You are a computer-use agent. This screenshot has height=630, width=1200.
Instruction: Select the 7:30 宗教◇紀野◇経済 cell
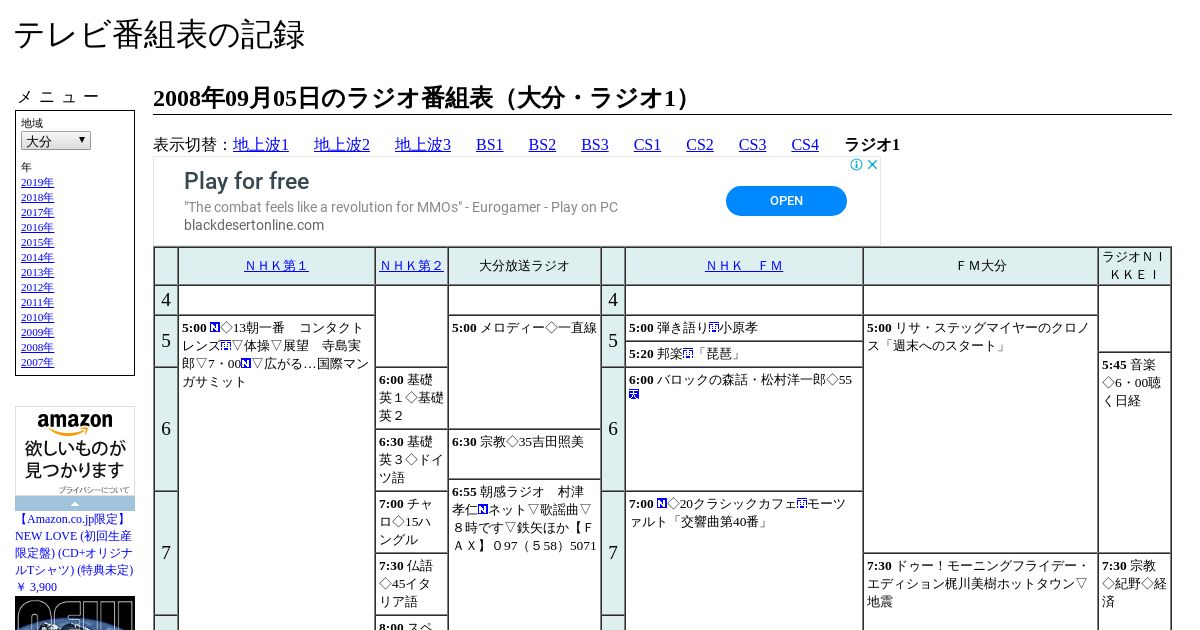click(1134, 592)
